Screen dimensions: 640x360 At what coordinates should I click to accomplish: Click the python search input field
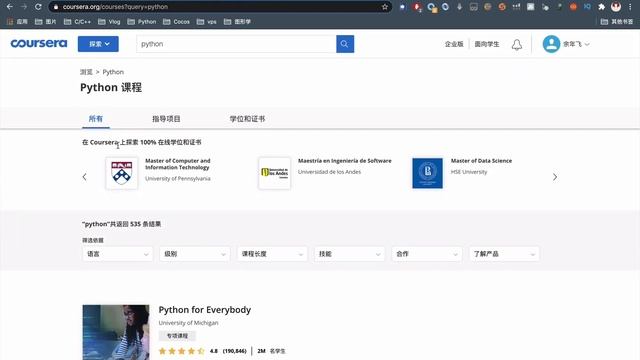pyautogui.click(x=236, y=44)
